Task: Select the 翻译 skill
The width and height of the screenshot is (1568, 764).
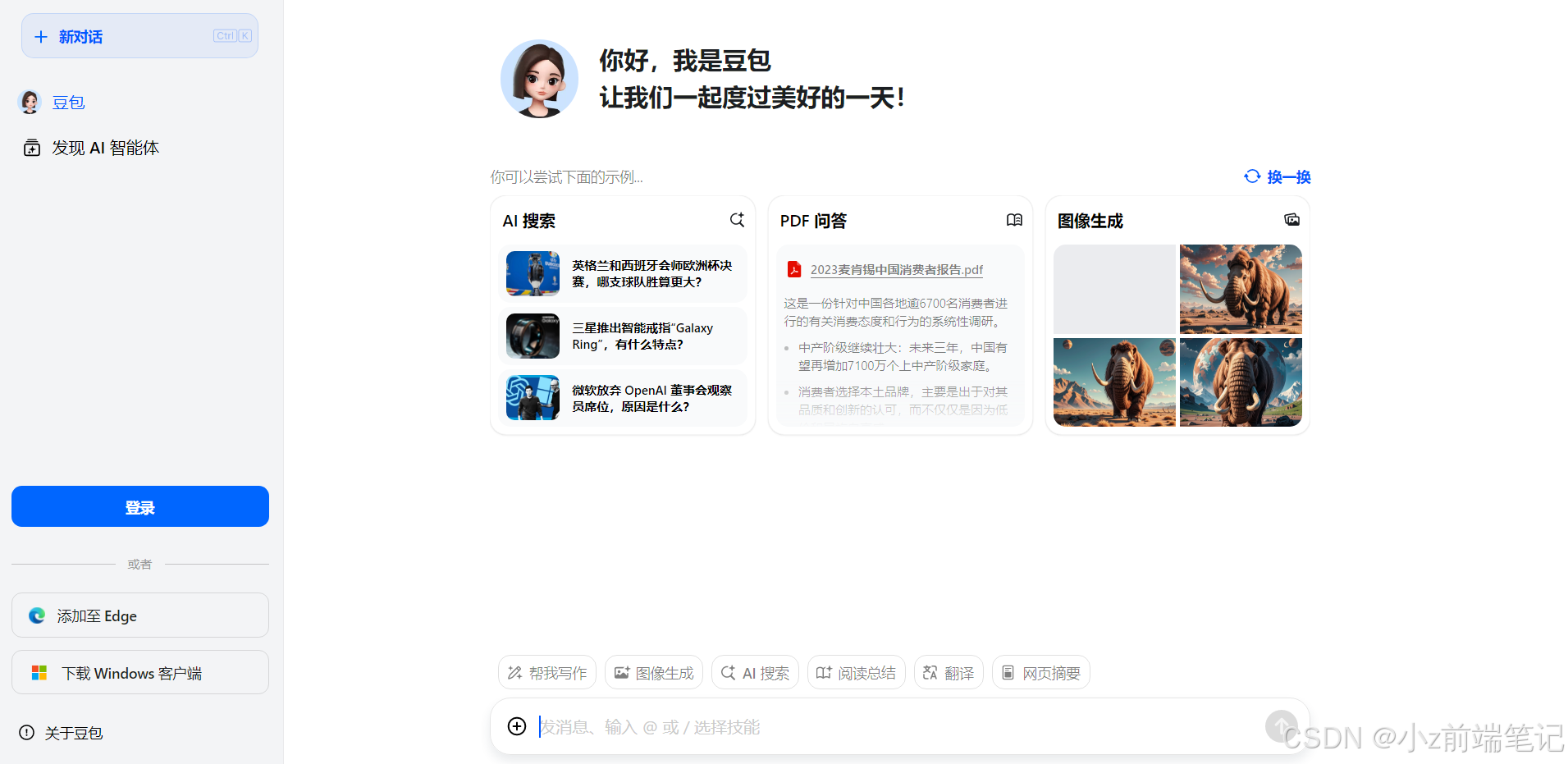Action: coord(948,672)
